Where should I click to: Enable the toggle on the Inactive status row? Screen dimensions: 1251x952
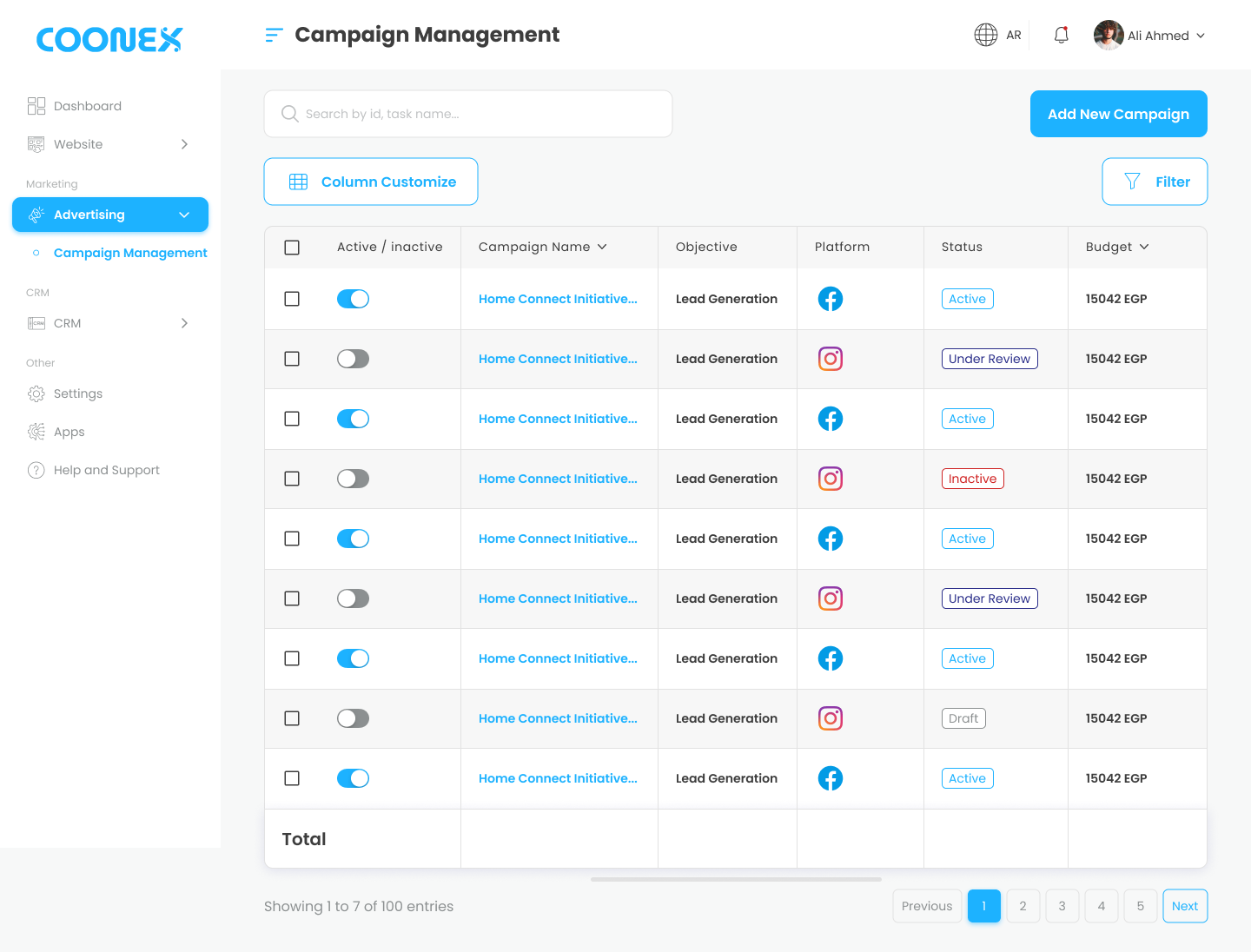(x=353, y=479)
